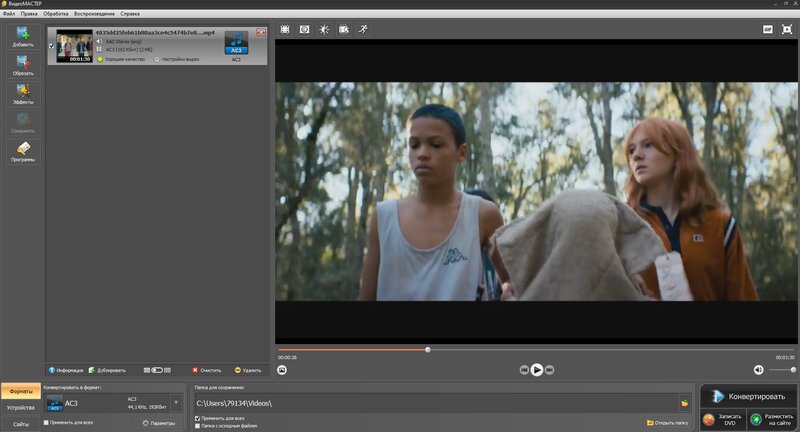Click the green Хорошее качество quality indicator
Viewport: 800px width, 432px height.
[x=100, y=59]
